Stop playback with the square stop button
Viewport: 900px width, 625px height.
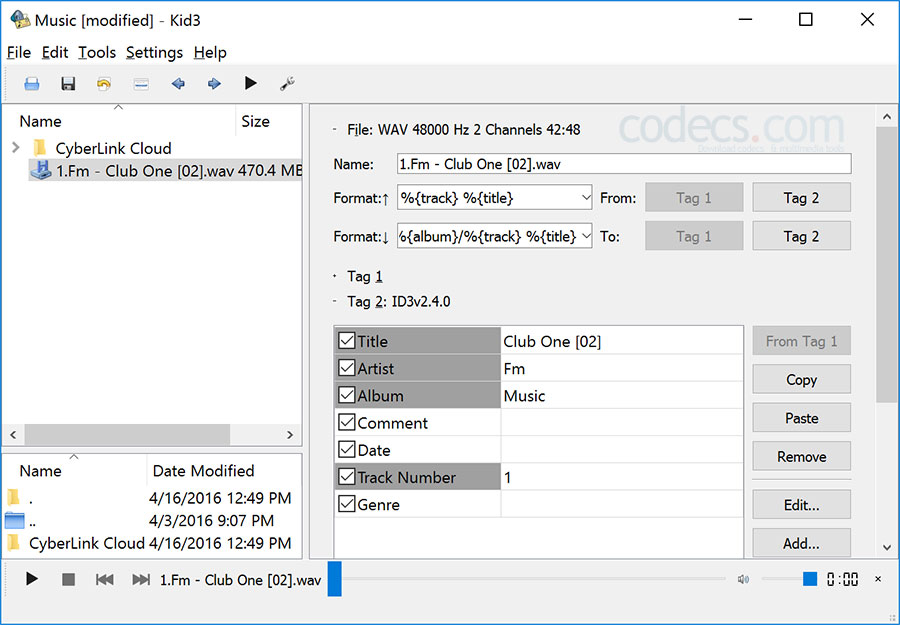click(x=68, y=579)
